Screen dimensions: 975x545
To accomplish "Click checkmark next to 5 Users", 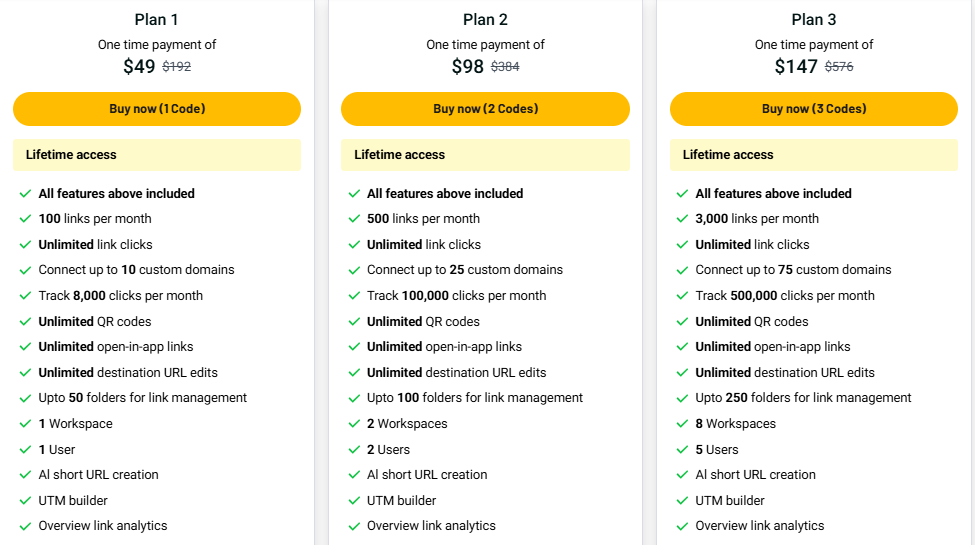I will pyautogui.click(x=682, y=450).
